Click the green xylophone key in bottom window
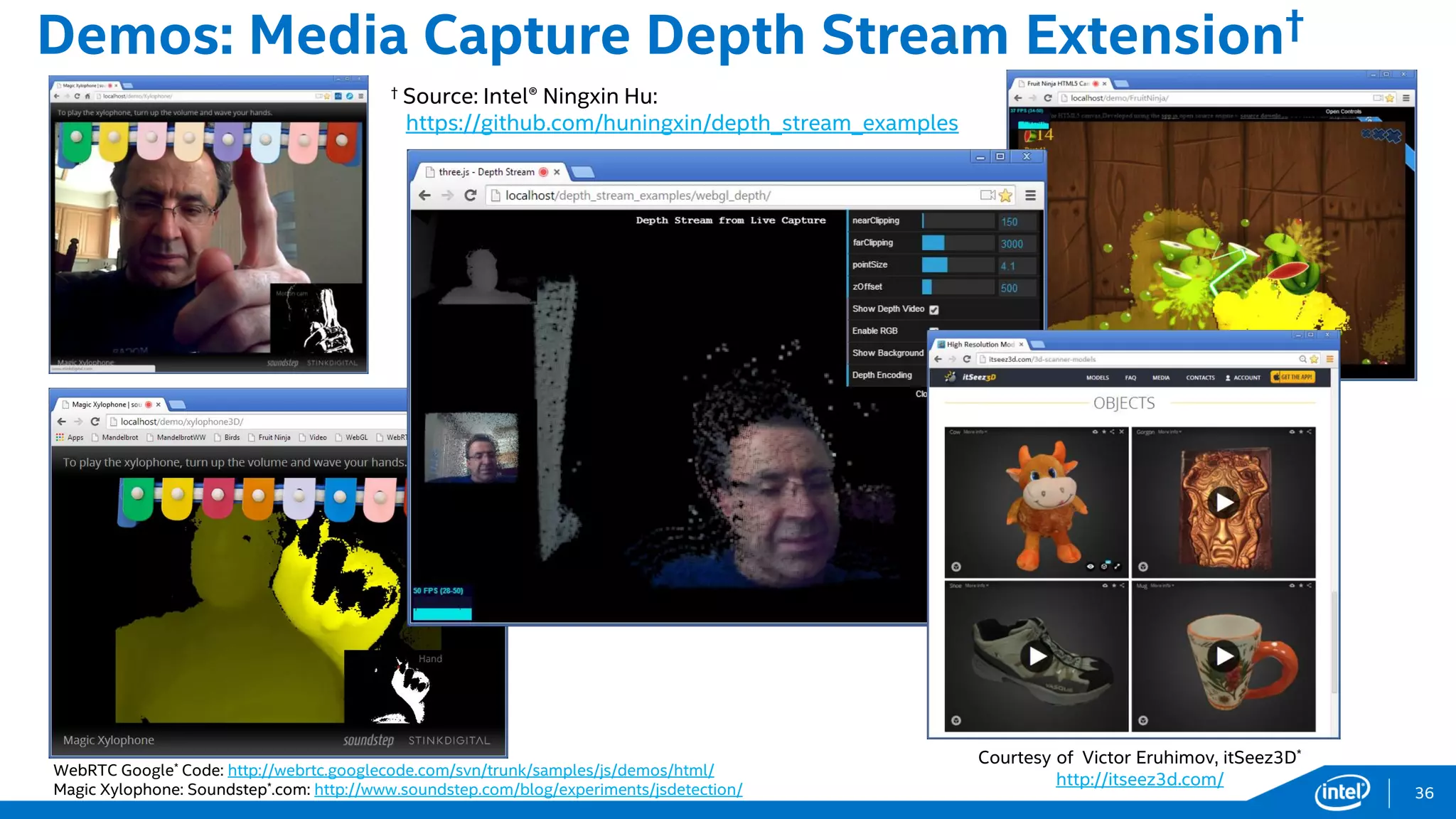Viewport: 1456px width, 819px height. pos(138,499)
